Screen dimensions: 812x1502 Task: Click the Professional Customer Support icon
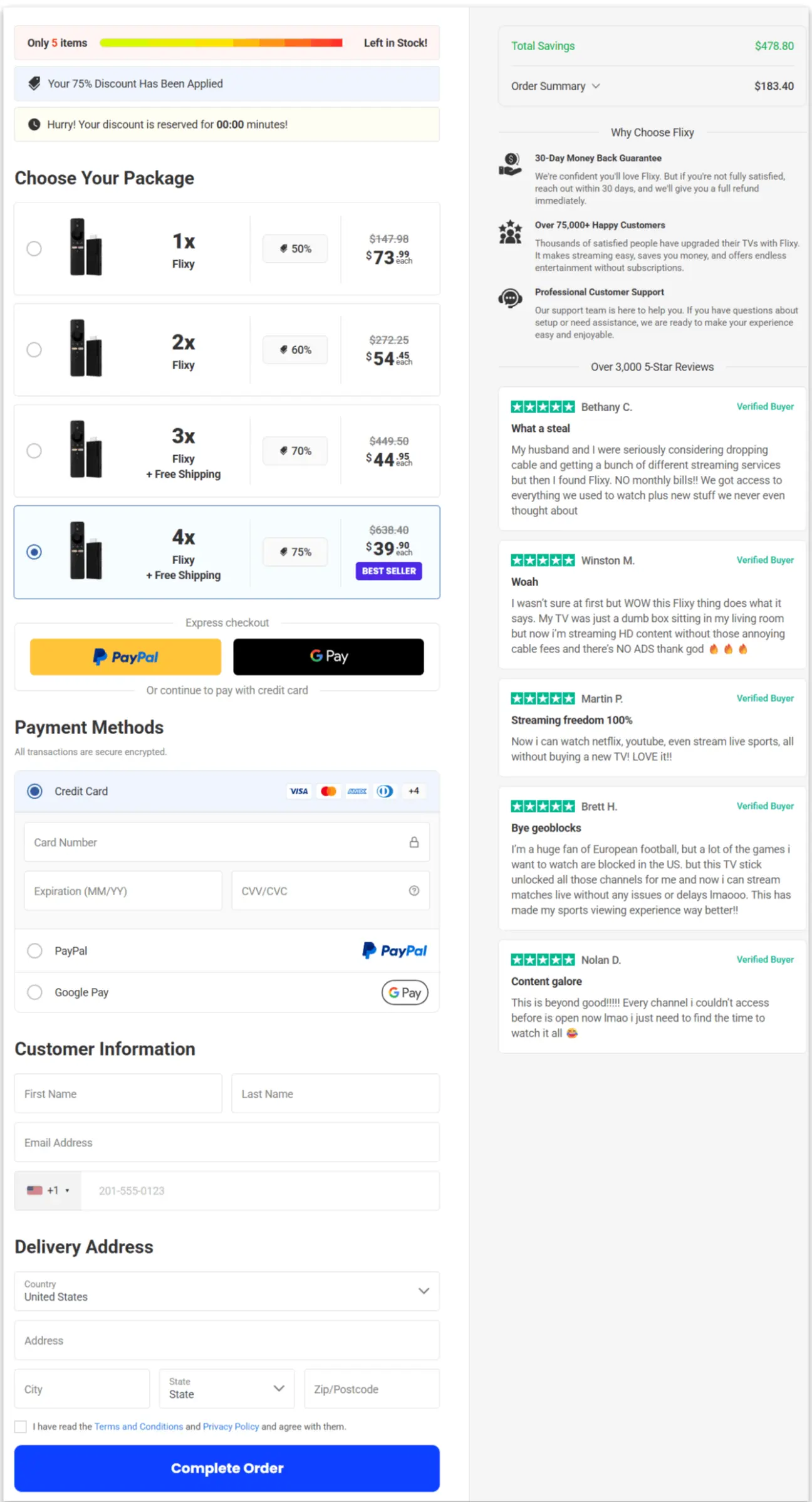(x=510, y=298)
